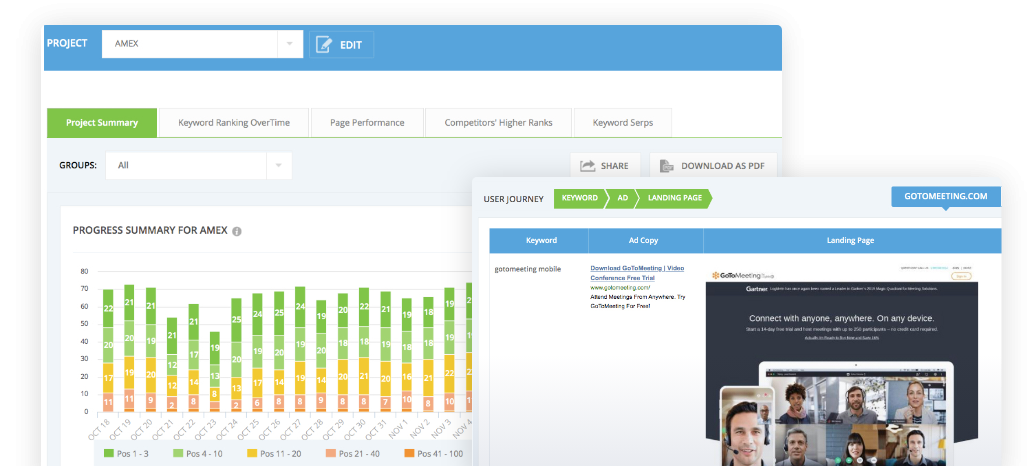Click the OCT 21 chart bar
The image size is (1034, 466).
click(x=172, y=364)
